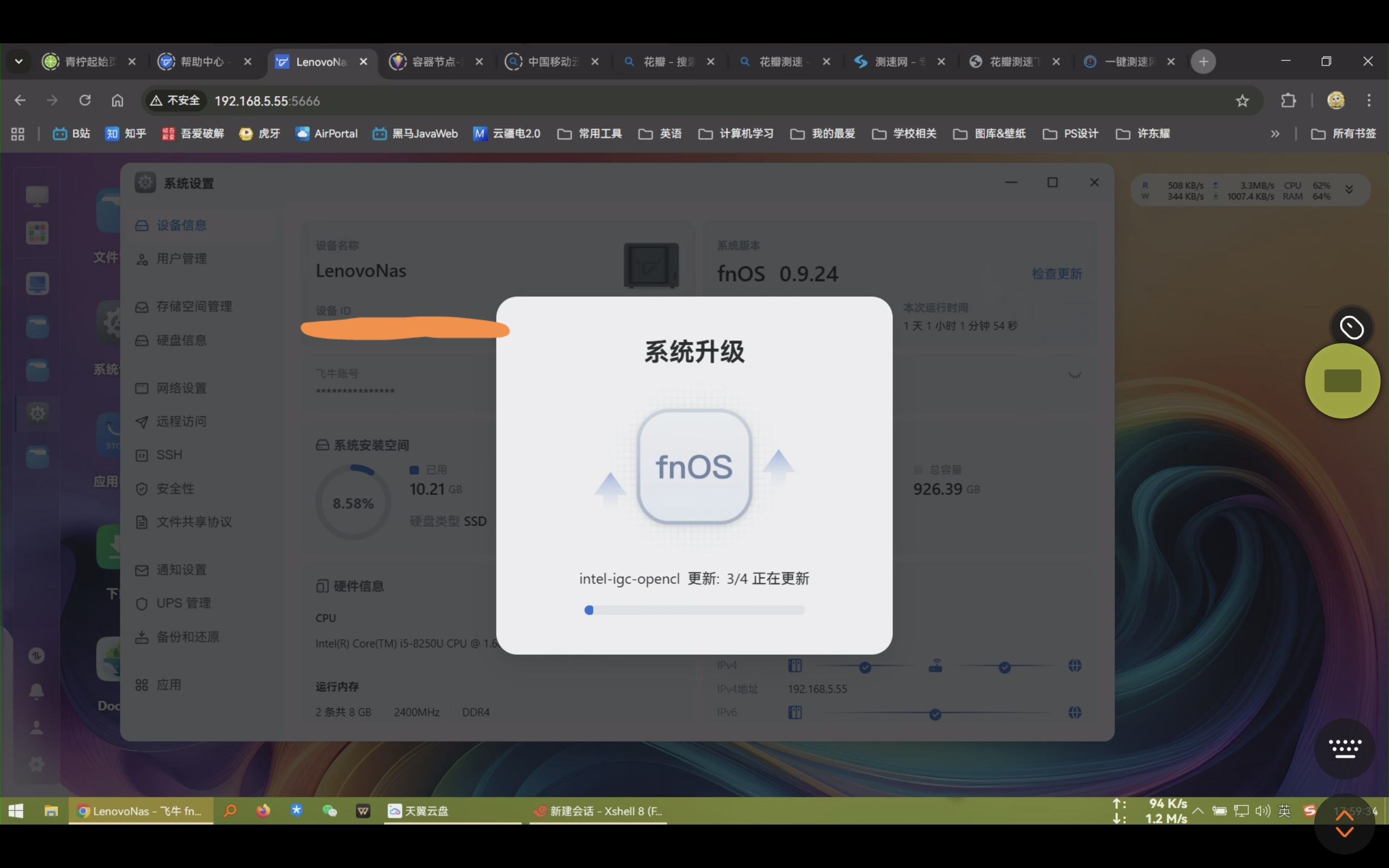Open the browser extensions puzzle icon
Image resolution: width=1389 pixels, height=868 pixels.
(1288, 100)
